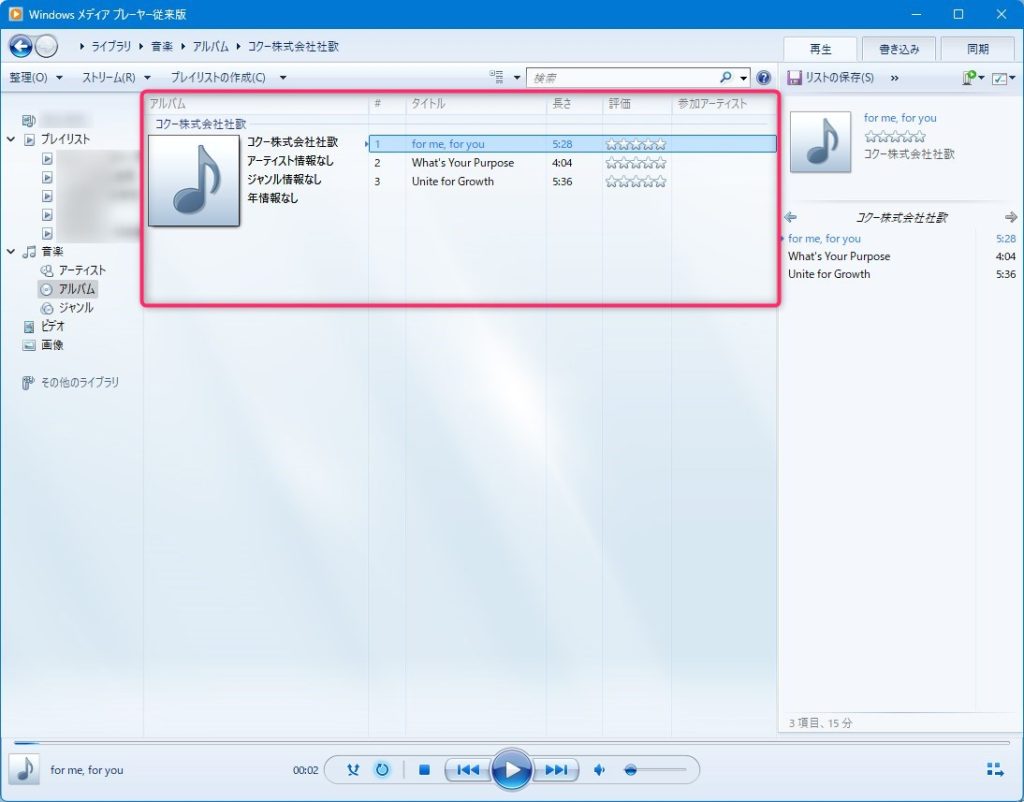Open the ストリーム(R) dropdown menu
This screenshot has height=802, width=1024.
(x=116, y=77)
